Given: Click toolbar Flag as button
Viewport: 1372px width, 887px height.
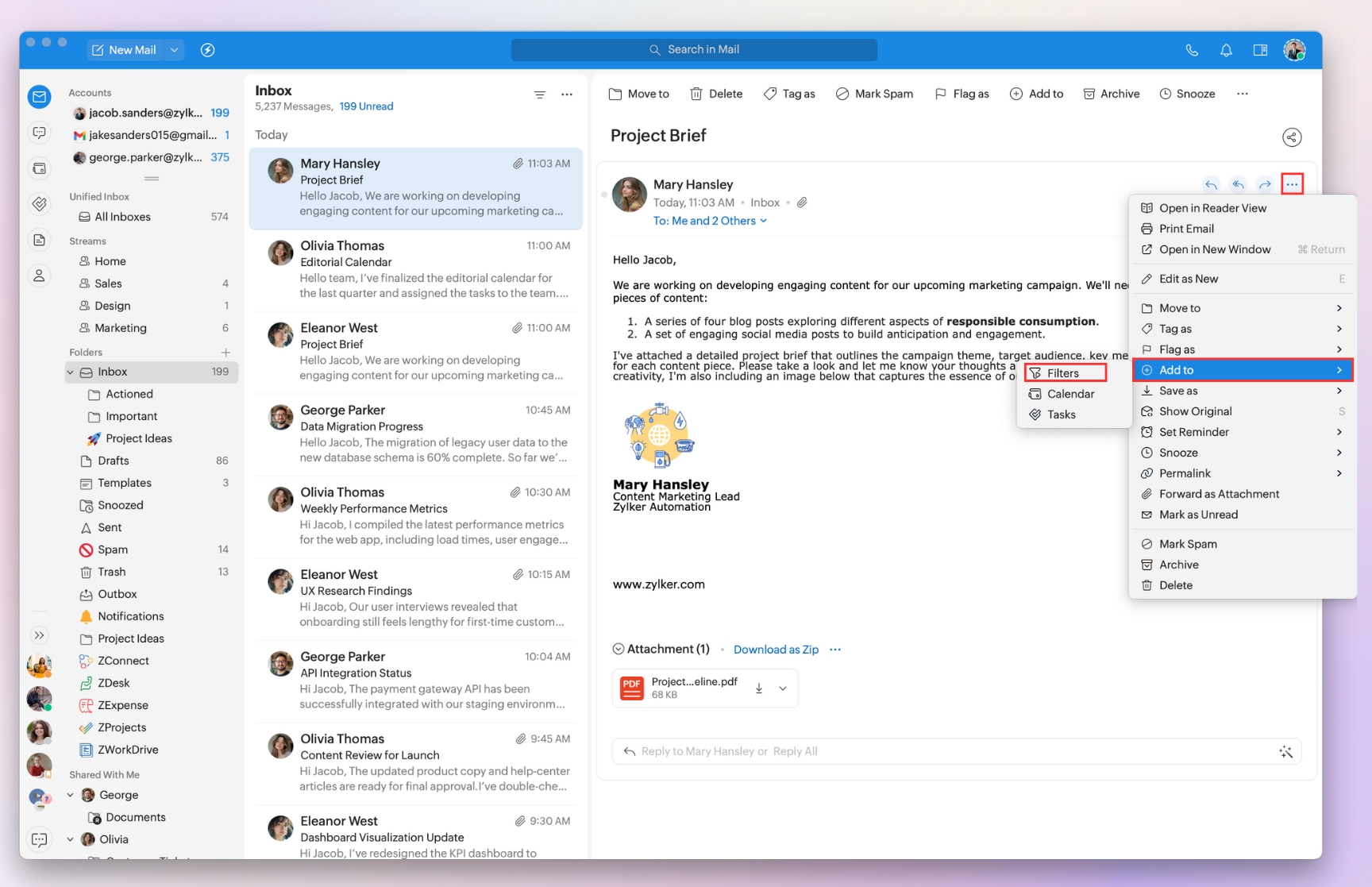Looking at the screenshot, I should tap(962, 94).
